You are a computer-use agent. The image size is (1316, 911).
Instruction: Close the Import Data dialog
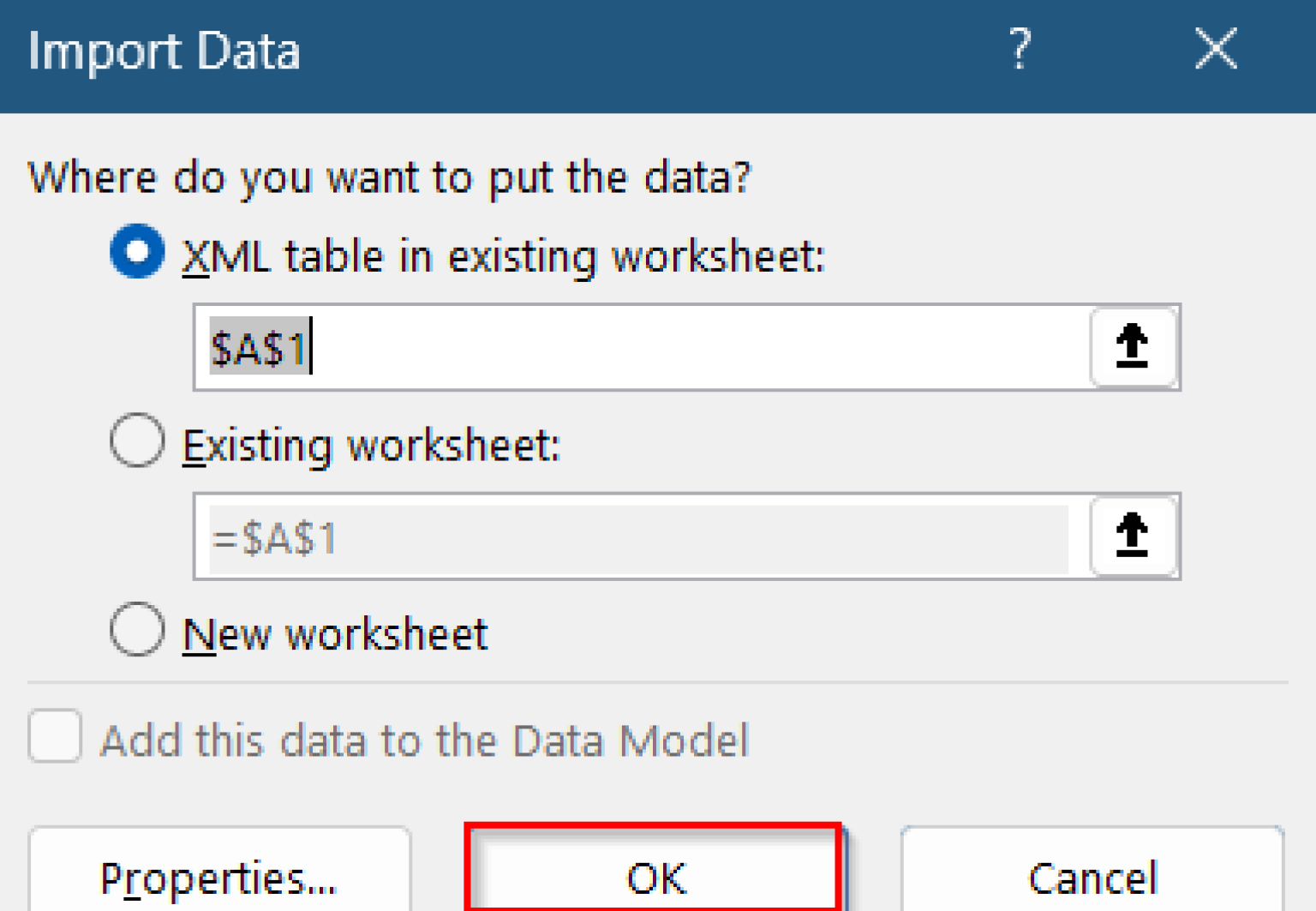[1216, 49]
